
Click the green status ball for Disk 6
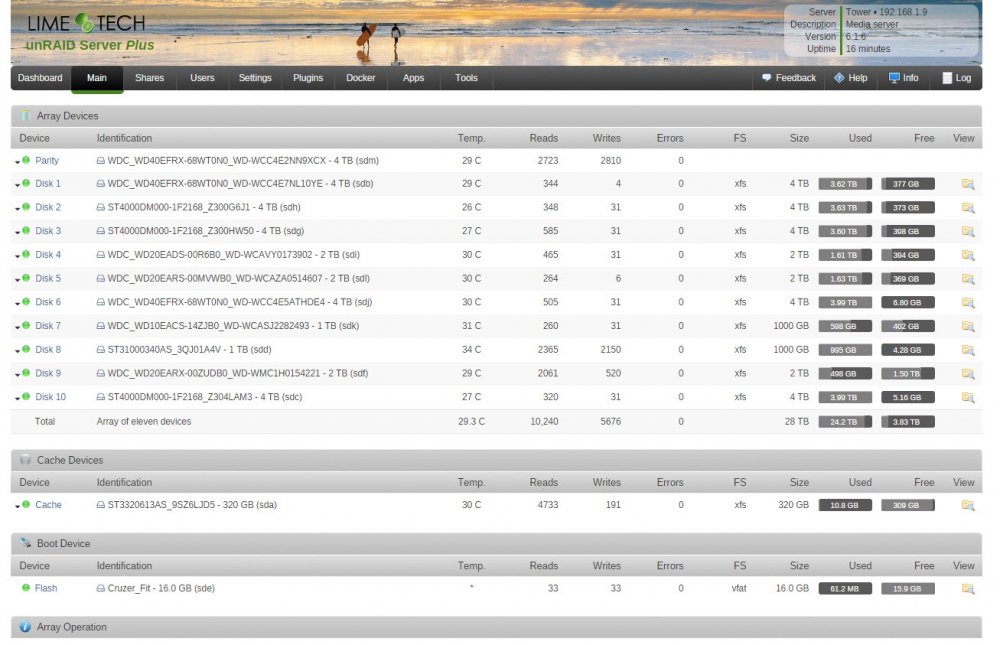click(26, 302)
